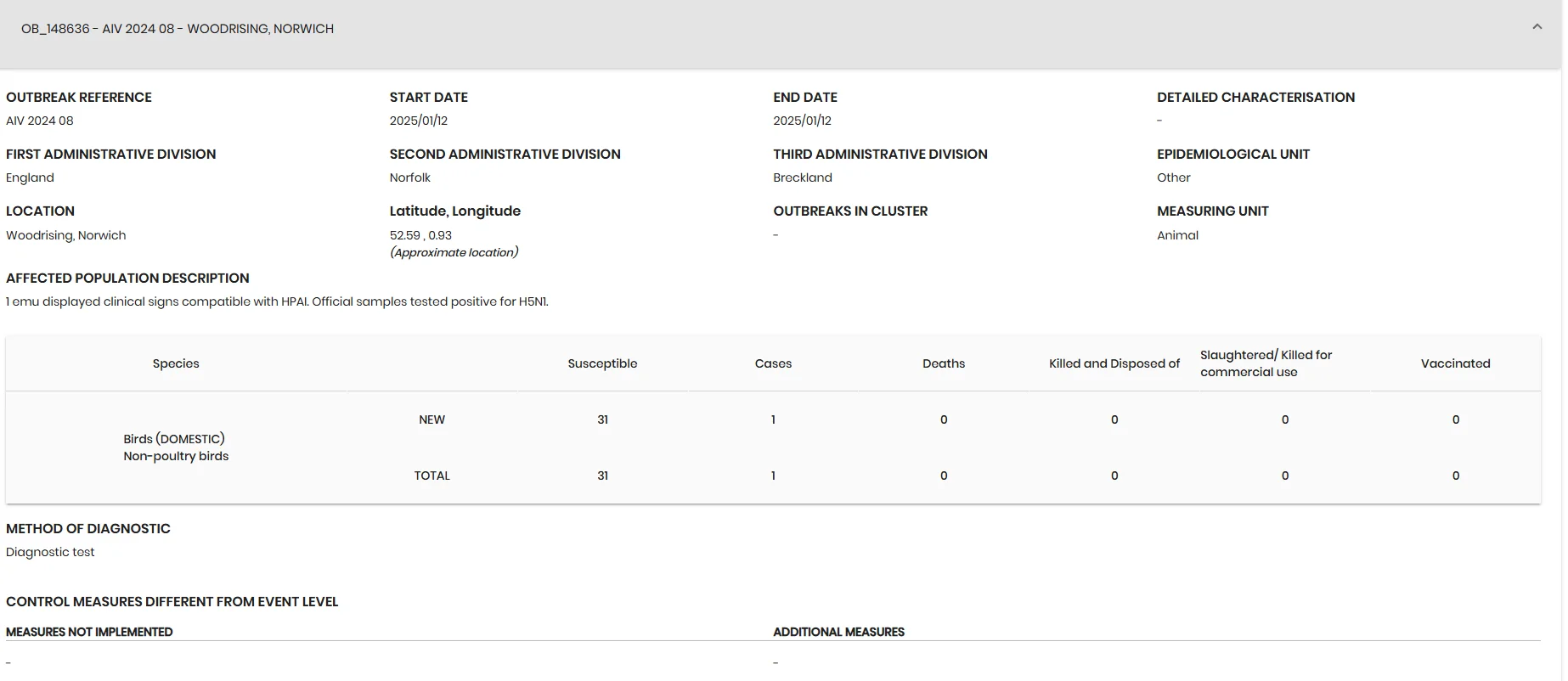This screenshot has height=681, width=1568.
Task: Click the Deaths column header
Action: (x=944, y=363)
